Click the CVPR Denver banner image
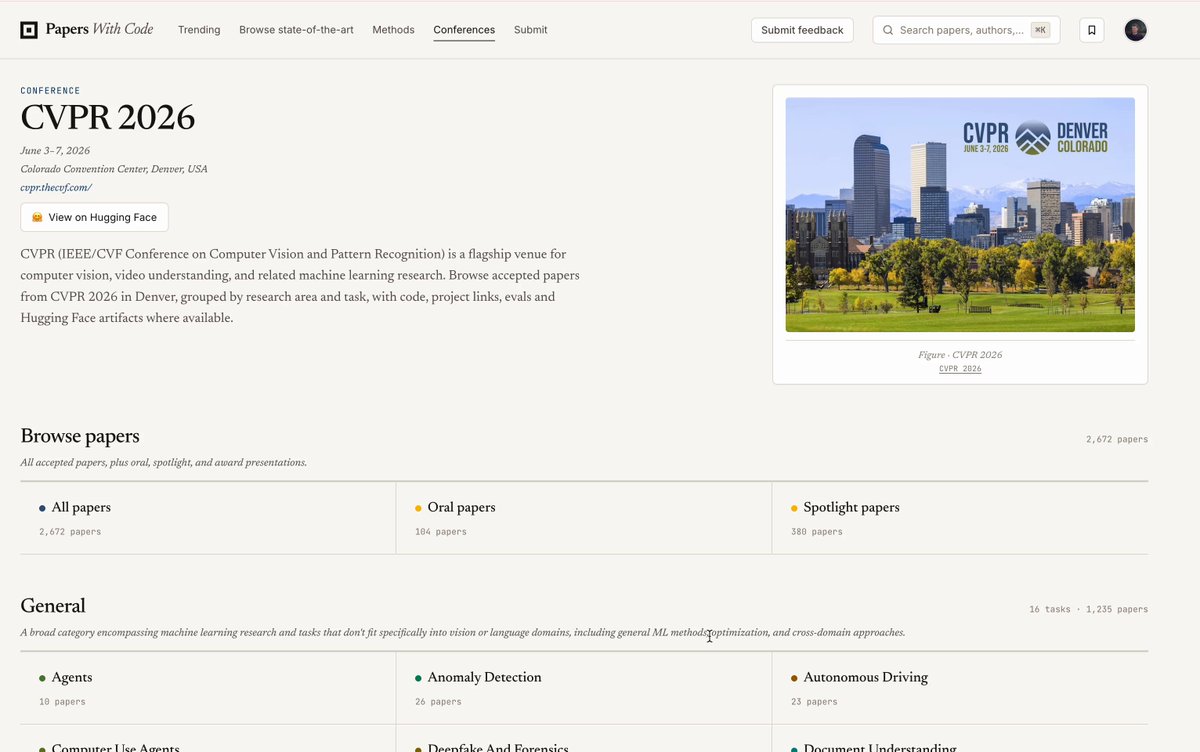Screen dimensions: 1200x752 pos(960,214)
